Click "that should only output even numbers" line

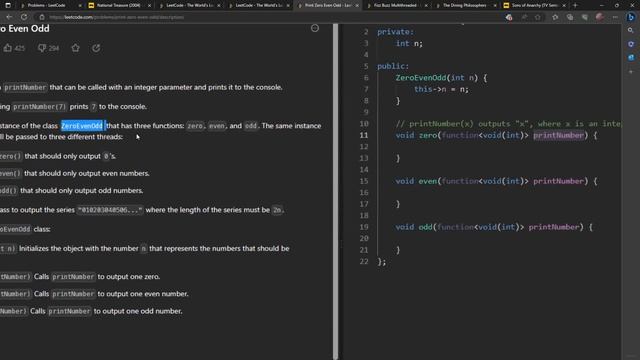point(87,173)
